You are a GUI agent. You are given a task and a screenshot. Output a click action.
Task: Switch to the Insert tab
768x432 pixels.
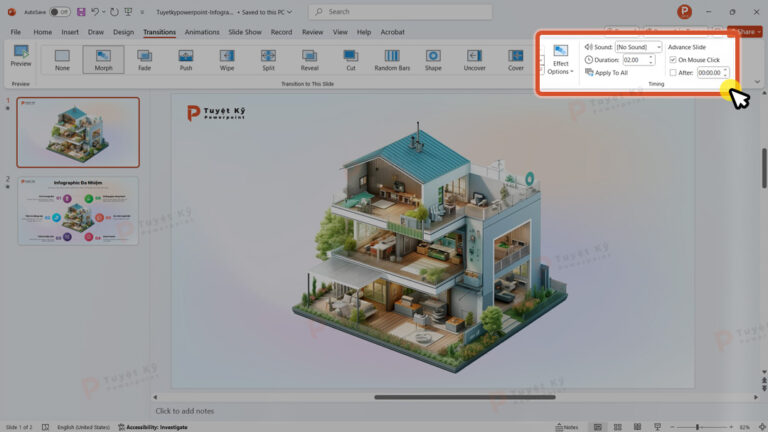70,32
